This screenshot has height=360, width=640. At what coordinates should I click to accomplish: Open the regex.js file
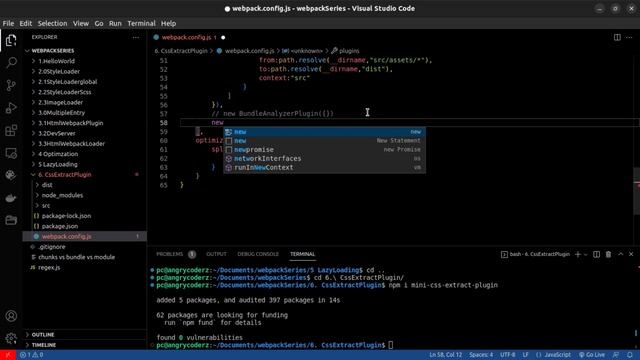(49, 267)
